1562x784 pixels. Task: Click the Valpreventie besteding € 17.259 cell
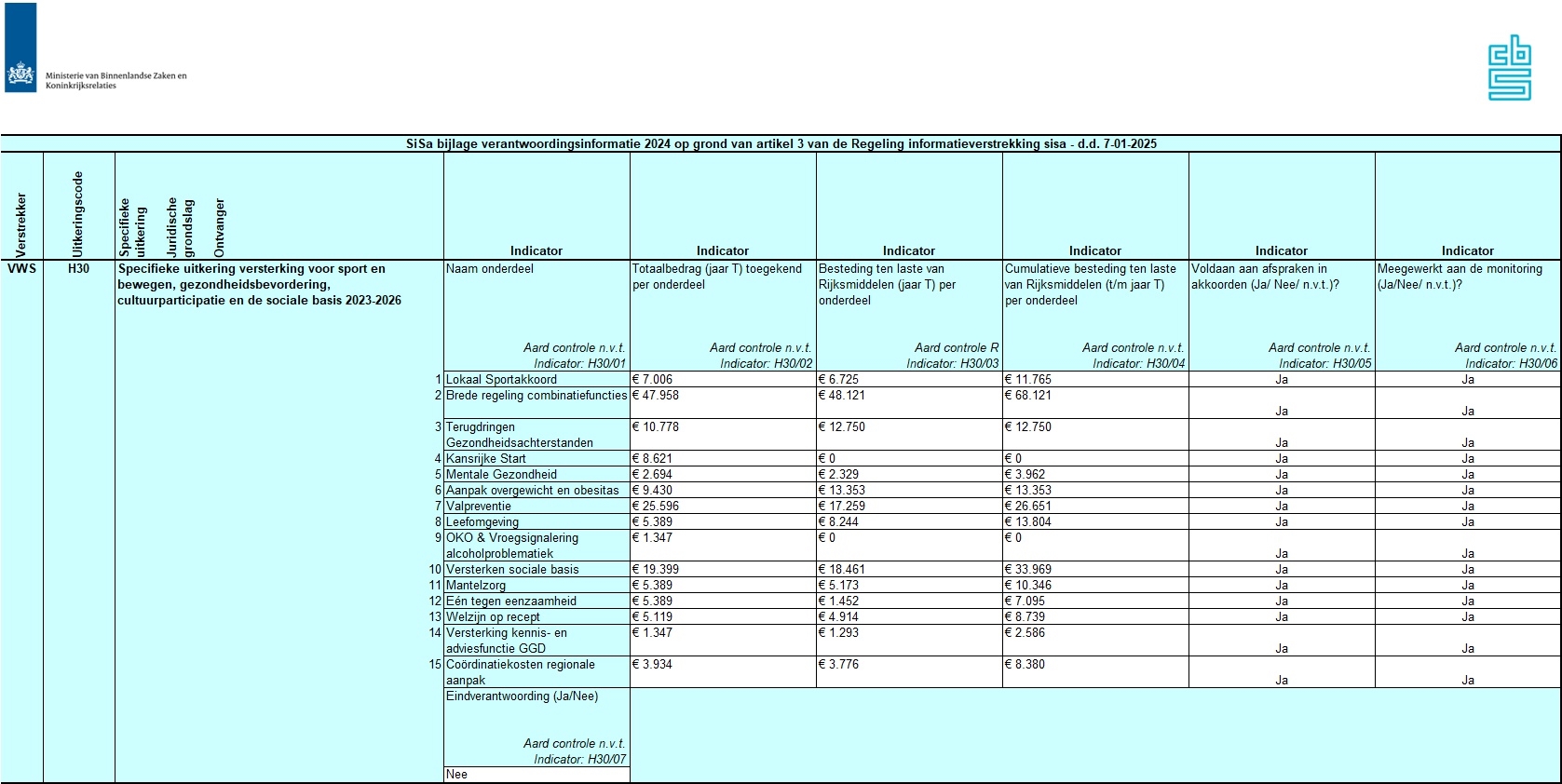[908, 507]
